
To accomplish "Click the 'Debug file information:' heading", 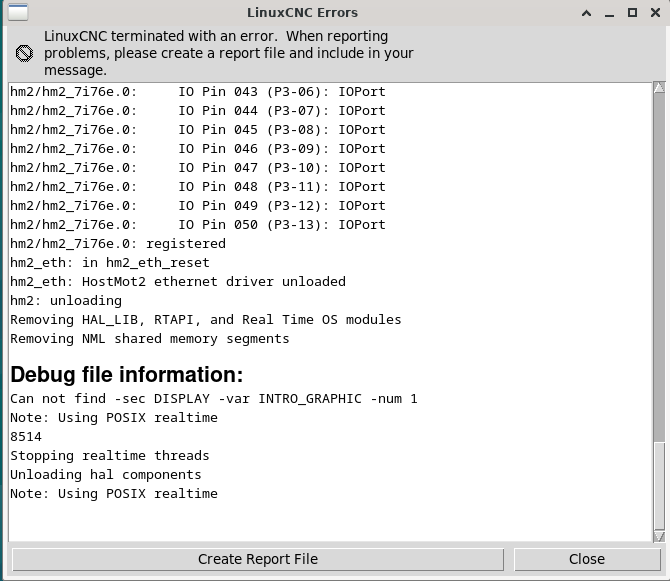I will (x=127, y=375).
